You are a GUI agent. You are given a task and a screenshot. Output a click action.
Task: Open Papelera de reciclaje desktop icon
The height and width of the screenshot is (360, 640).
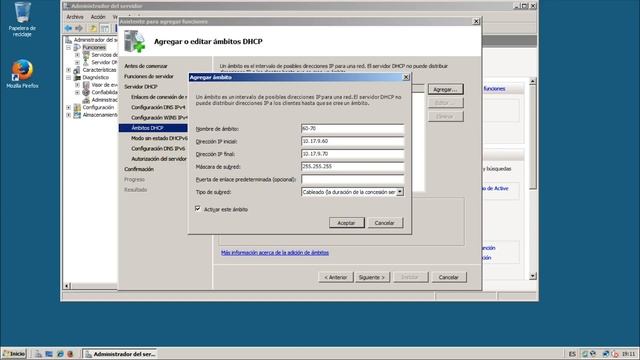22,19
